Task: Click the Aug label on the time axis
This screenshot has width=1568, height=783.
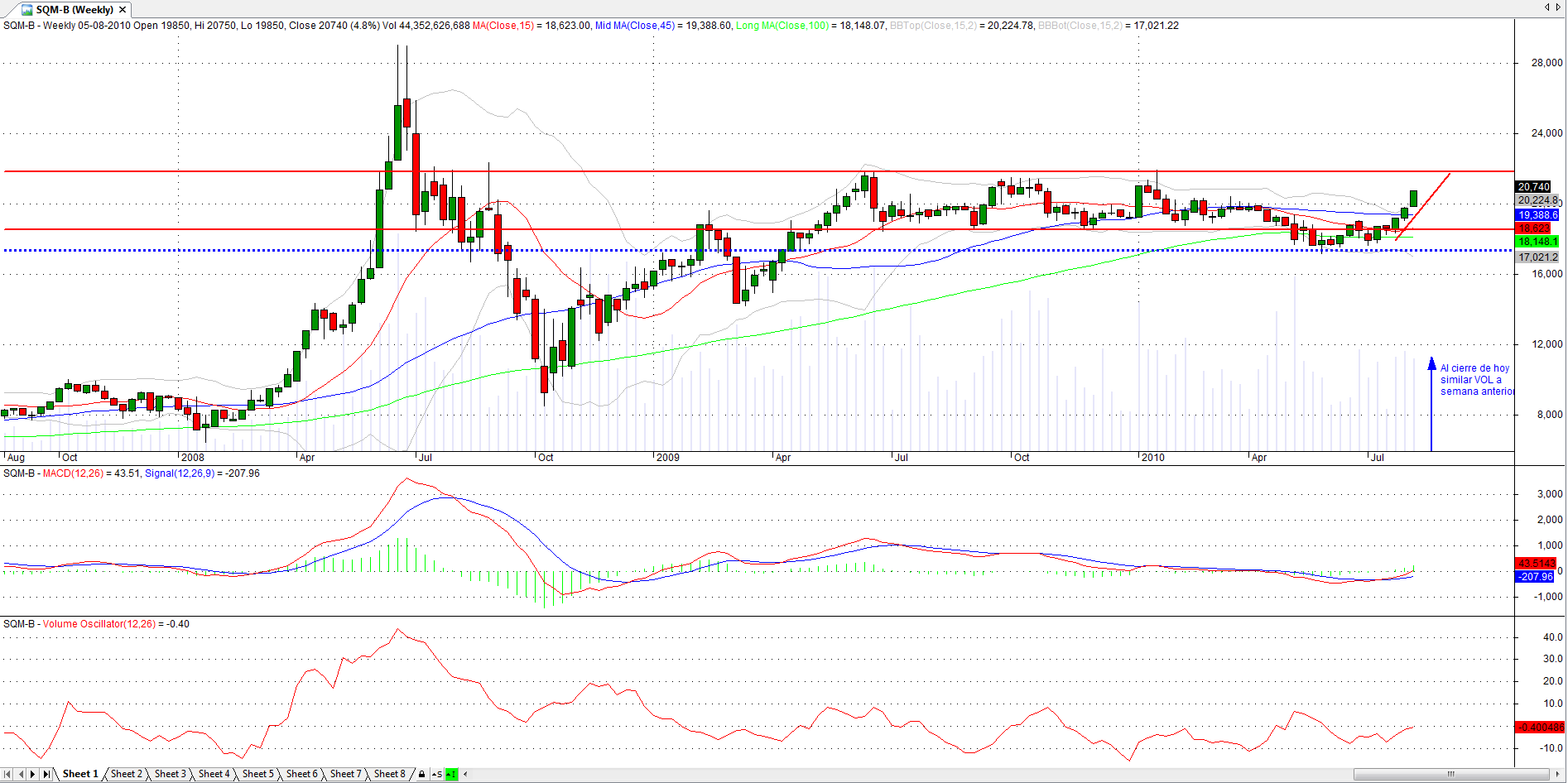Action: pos(16,458)
